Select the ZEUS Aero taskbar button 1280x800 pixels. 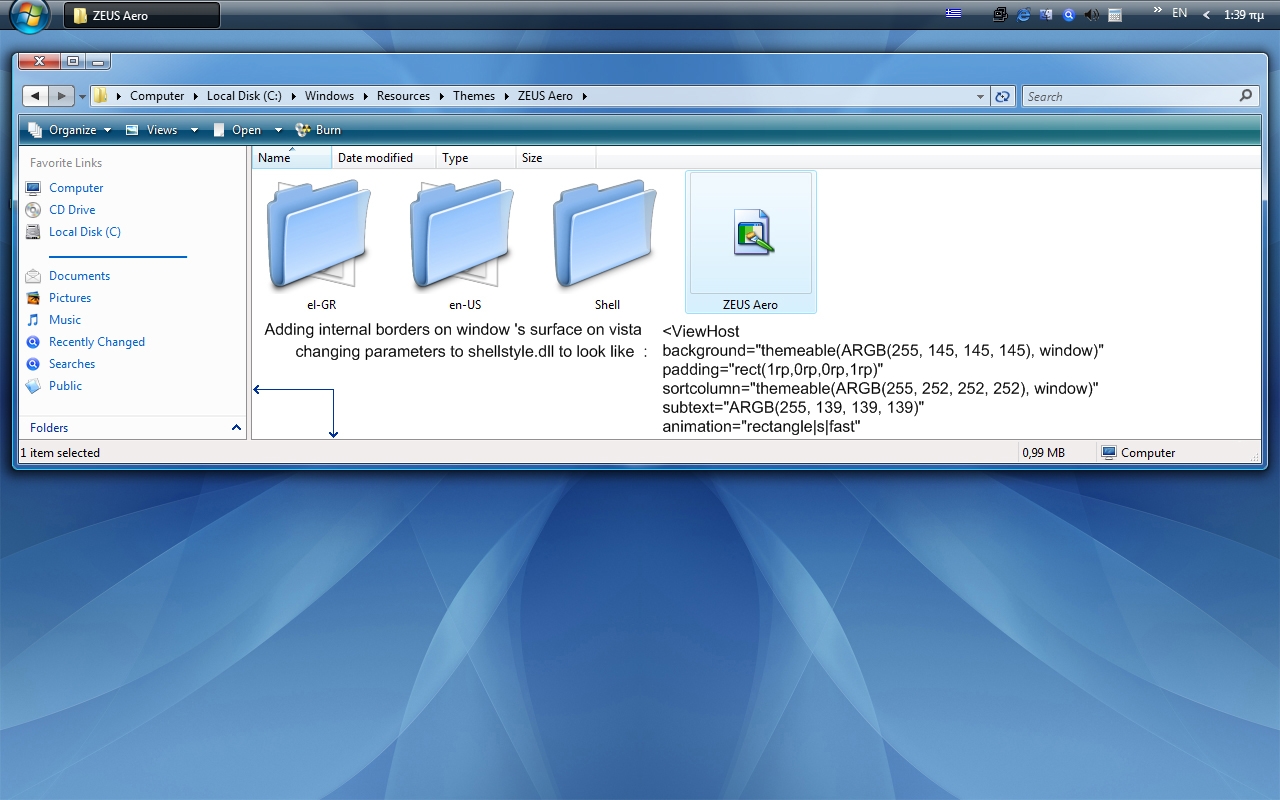point(142,15)
